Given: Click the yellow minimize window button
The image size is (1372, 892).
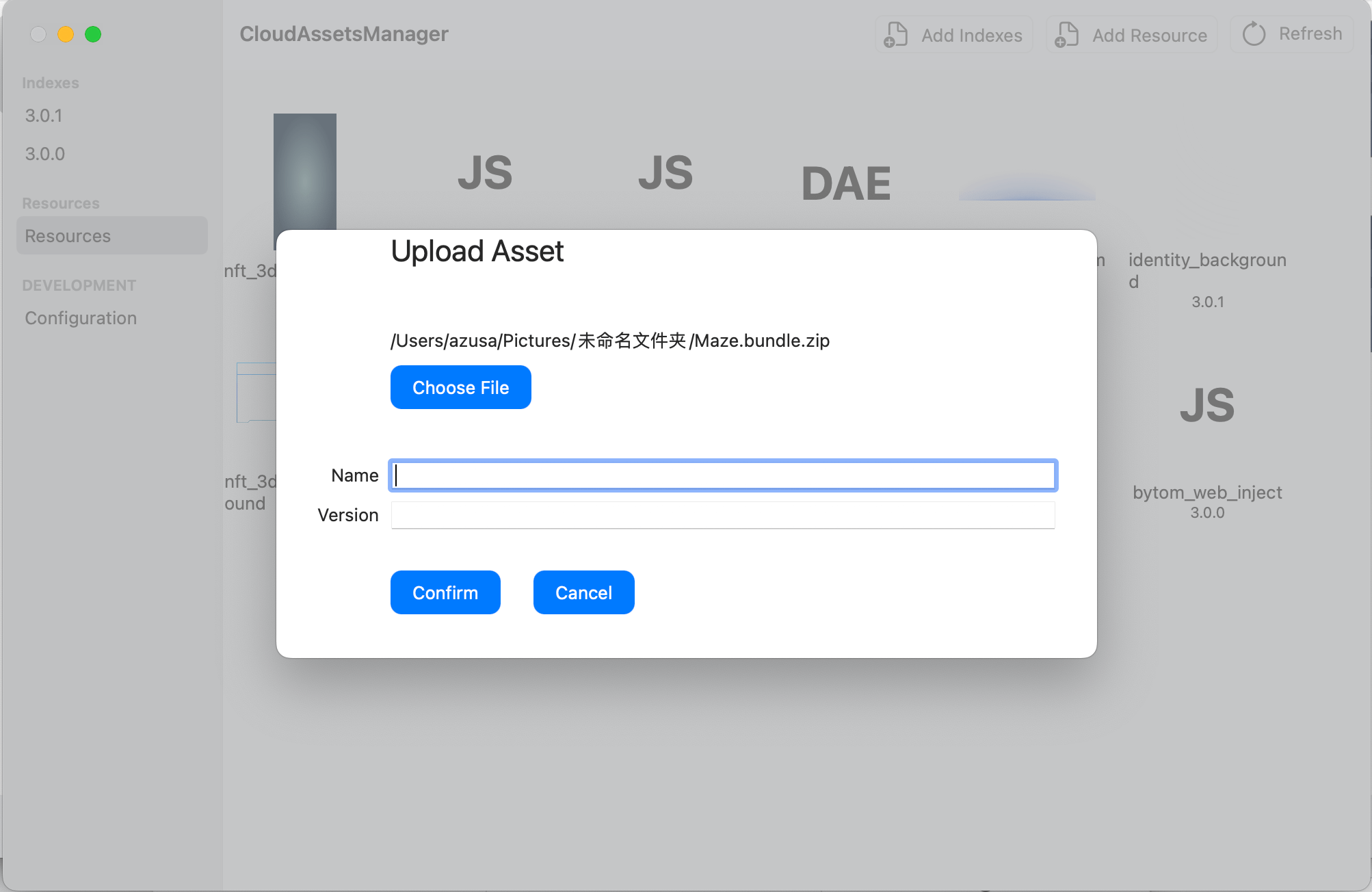Looking at the screenshot, I should (x=66, y=34).
